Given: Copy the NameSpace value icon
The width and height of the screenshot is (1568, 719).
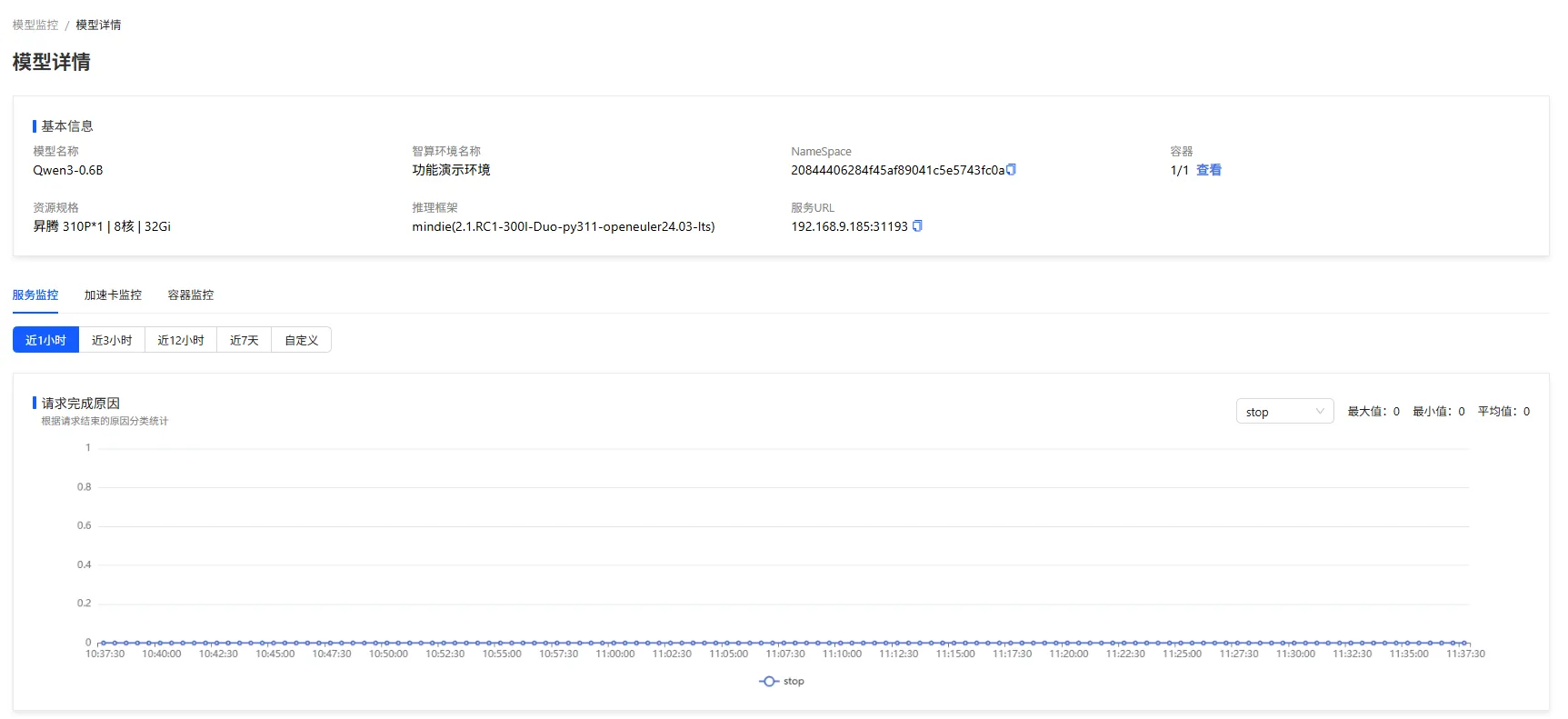Looking at the screenshot, I should point(1012,170).
